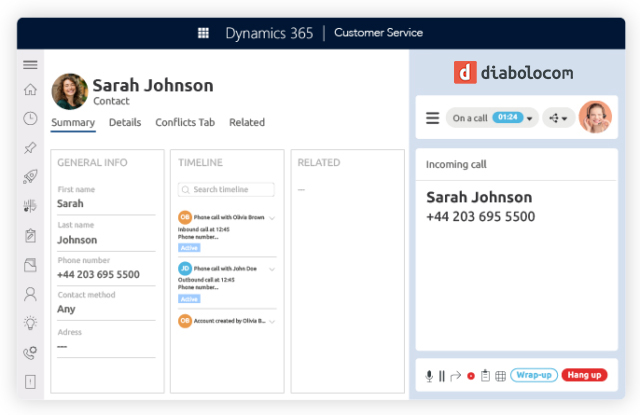Click the First name value 'Sarah'

tap(70, 203)
